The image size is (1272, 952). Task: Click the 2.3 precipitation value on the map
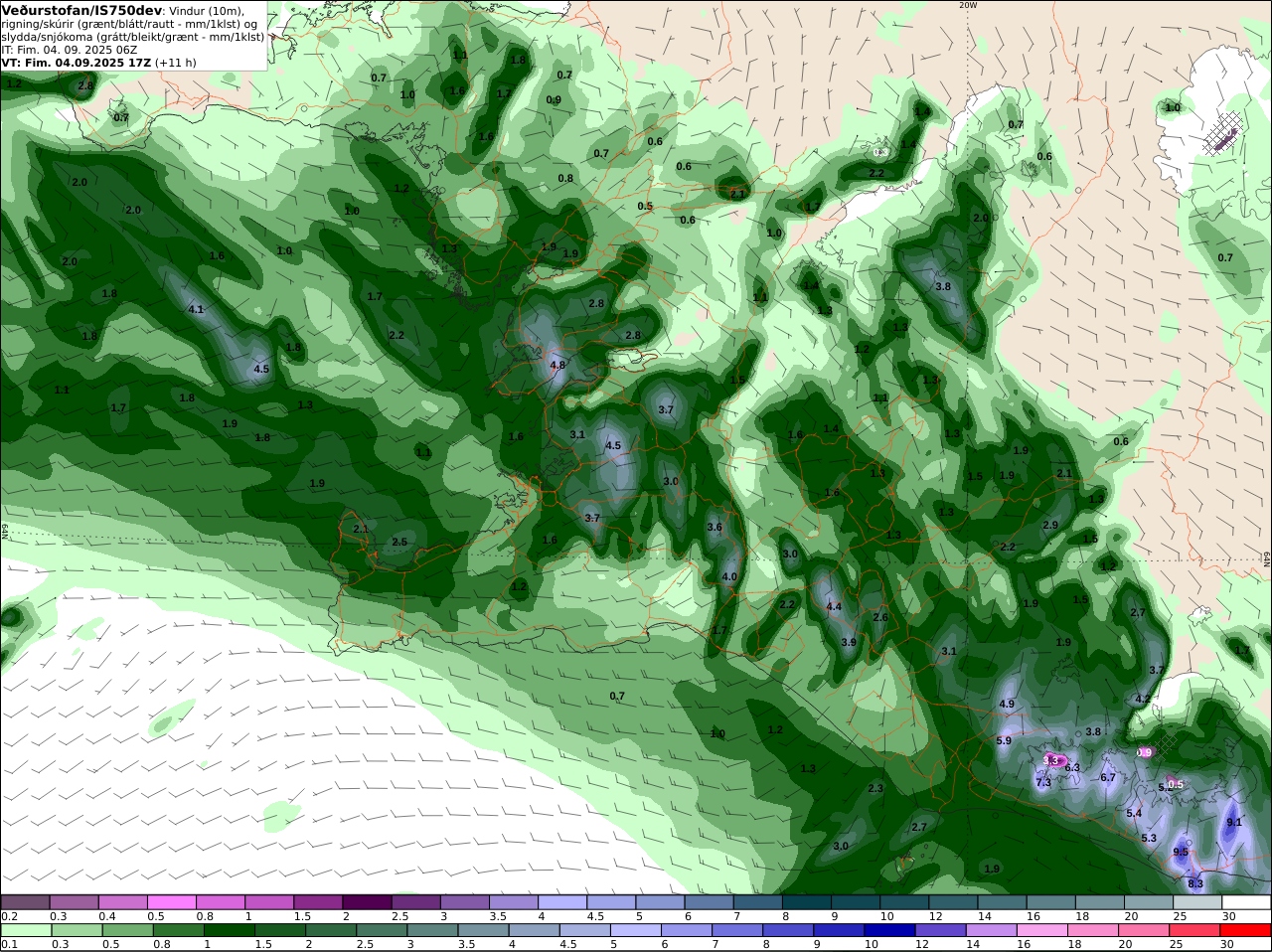coord(875,788)
